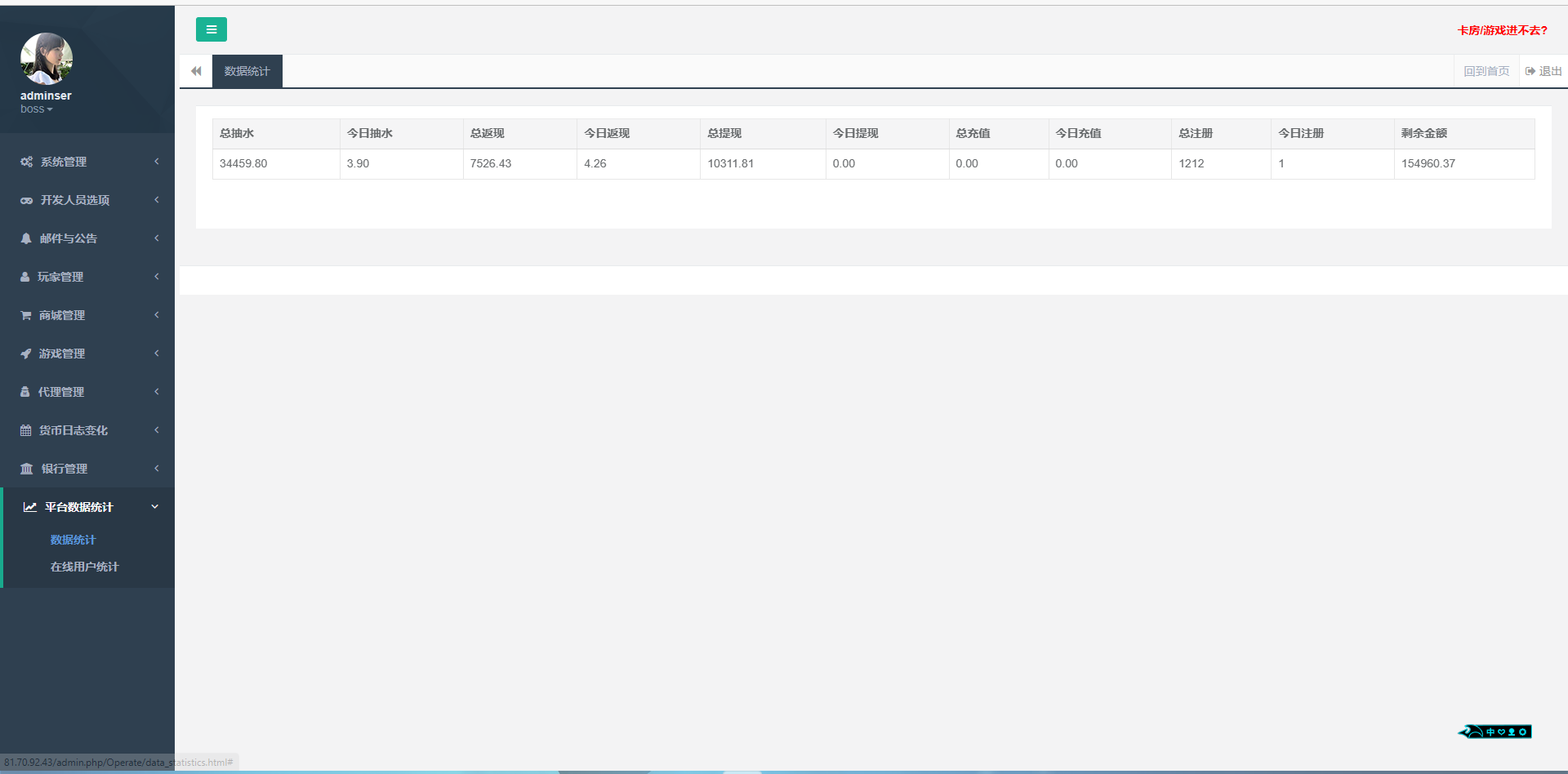This screenshot has height=774, width=1568.
Task: Click the 退出 sign-out icon
Action: point(1530,71)
